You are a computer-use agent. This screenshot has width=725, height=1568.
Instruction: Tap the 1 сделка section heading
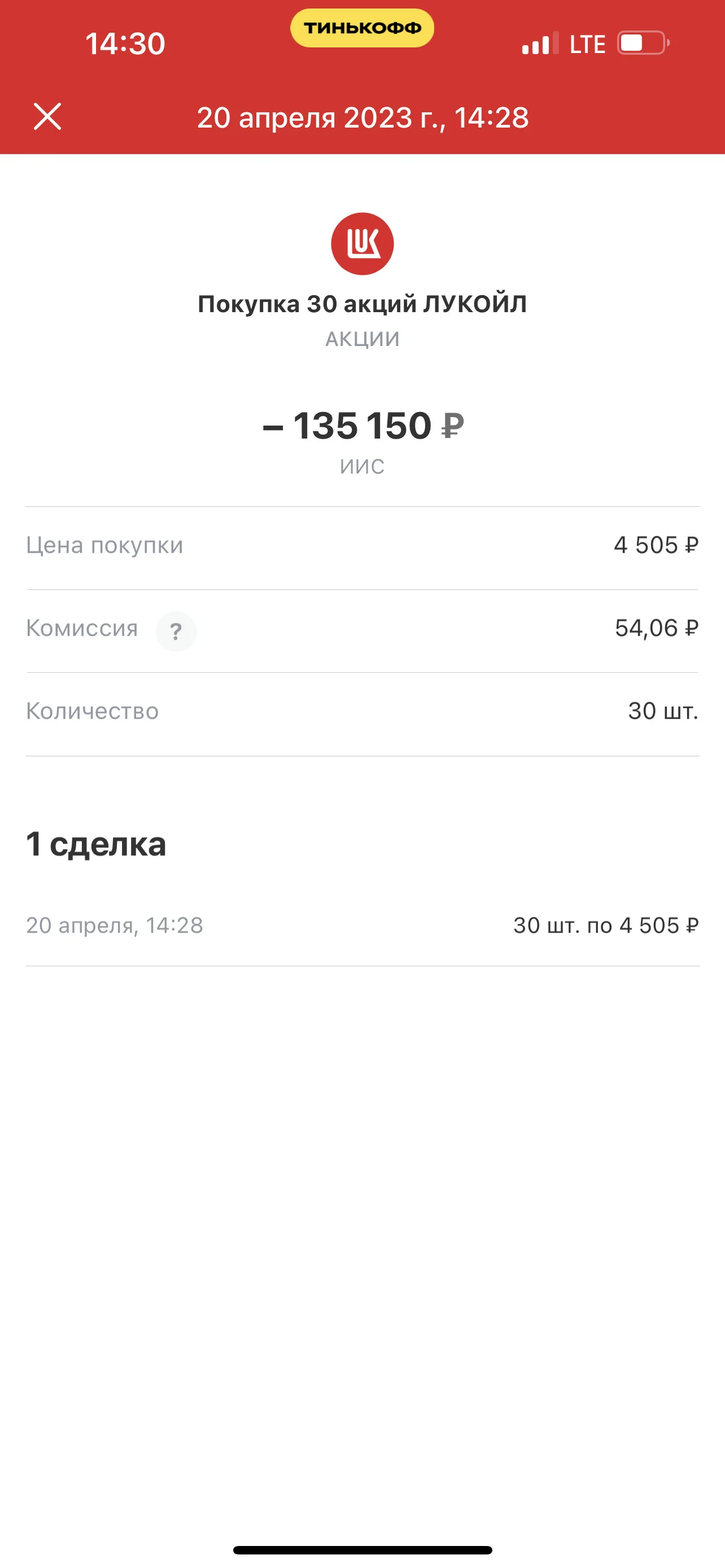pyautogui.click(x=95, y=844)
